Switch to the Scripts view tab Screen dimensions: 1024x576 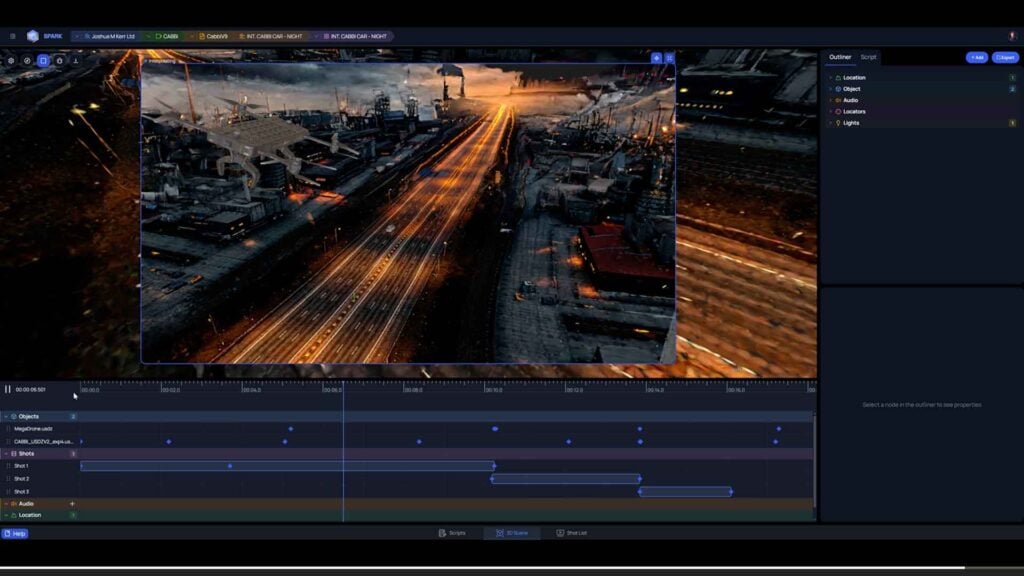452,534
